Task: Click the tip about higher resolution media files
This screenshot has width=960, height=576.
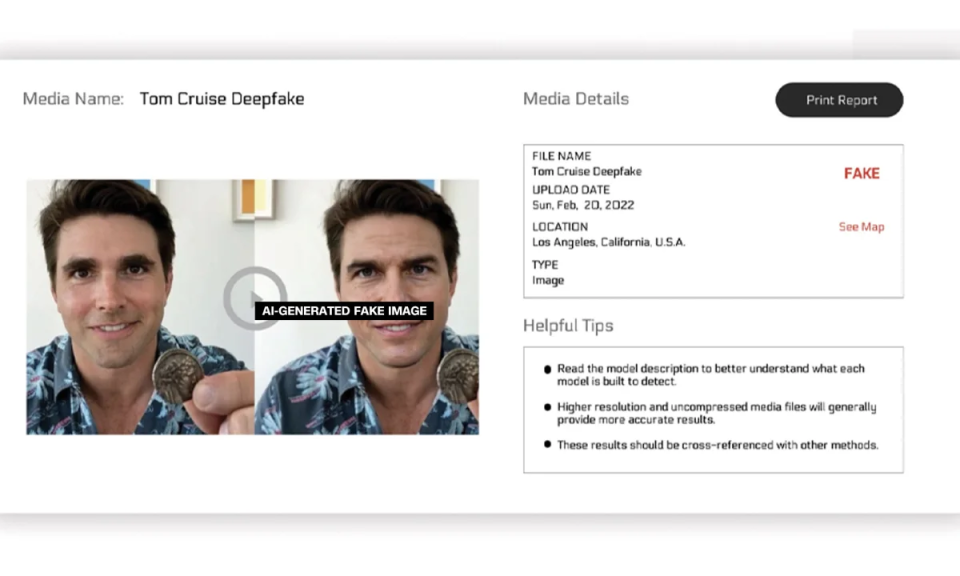Action: pos(716,413)
